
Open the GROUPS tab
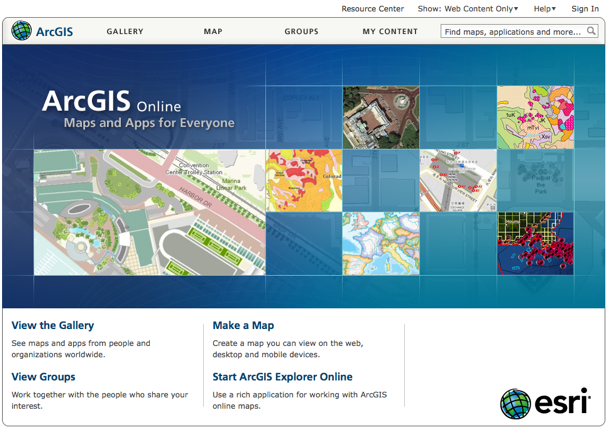(301, 31)
